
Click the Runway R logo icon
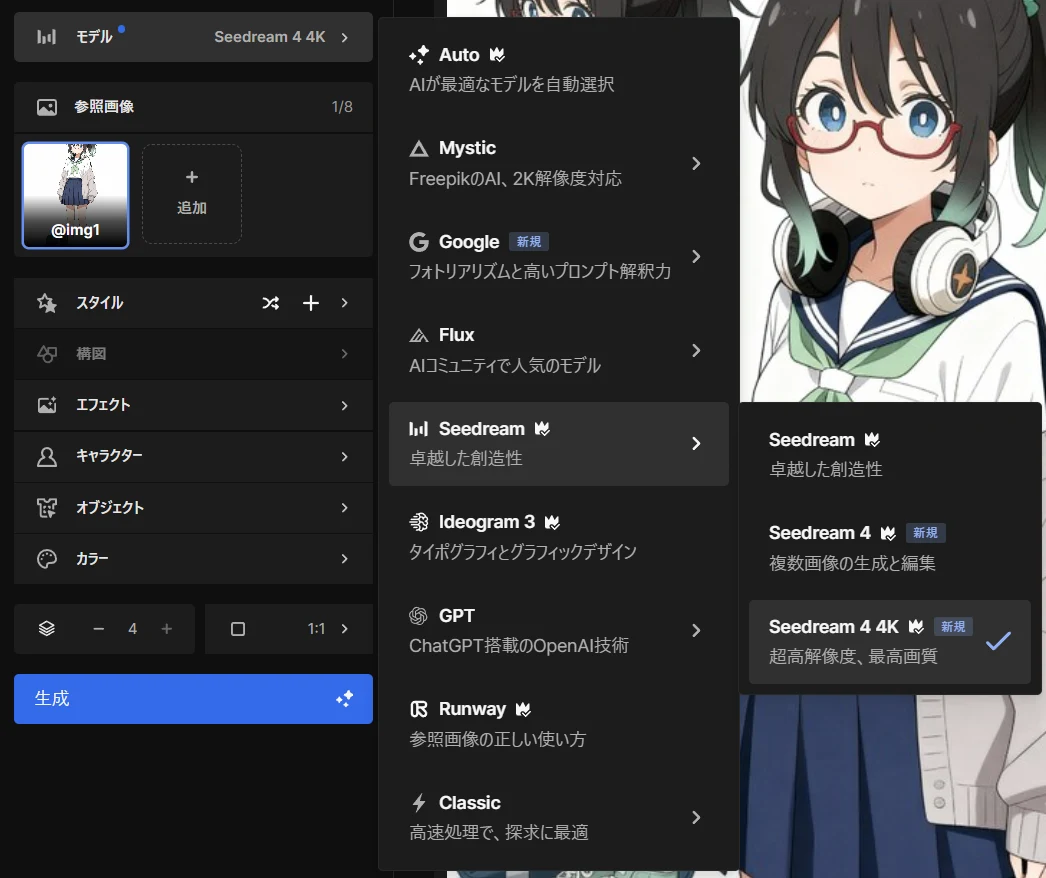(418, 709)
